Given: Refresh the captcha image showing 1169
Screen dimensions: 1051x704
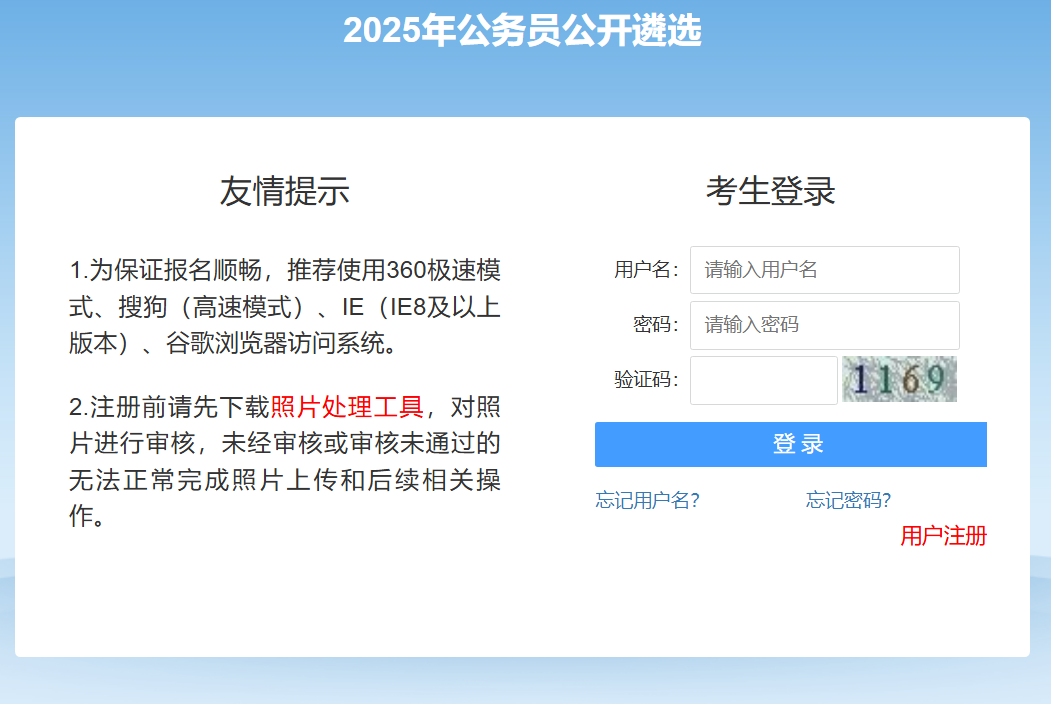Looking at the screenshot, I should pos(899,379).
